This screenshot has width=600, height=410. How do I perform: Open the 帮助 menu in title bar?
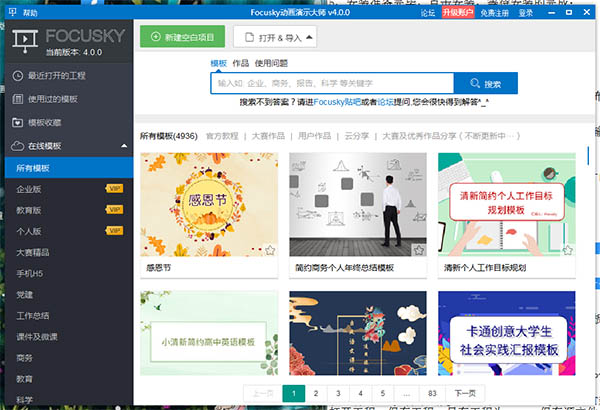(x=30, y=14)
